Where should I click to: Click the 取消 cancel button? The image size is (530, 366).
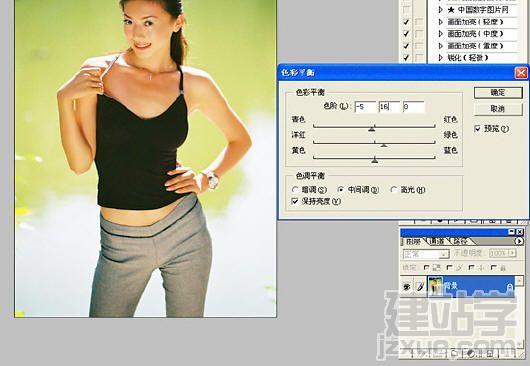tap(498, 109)
